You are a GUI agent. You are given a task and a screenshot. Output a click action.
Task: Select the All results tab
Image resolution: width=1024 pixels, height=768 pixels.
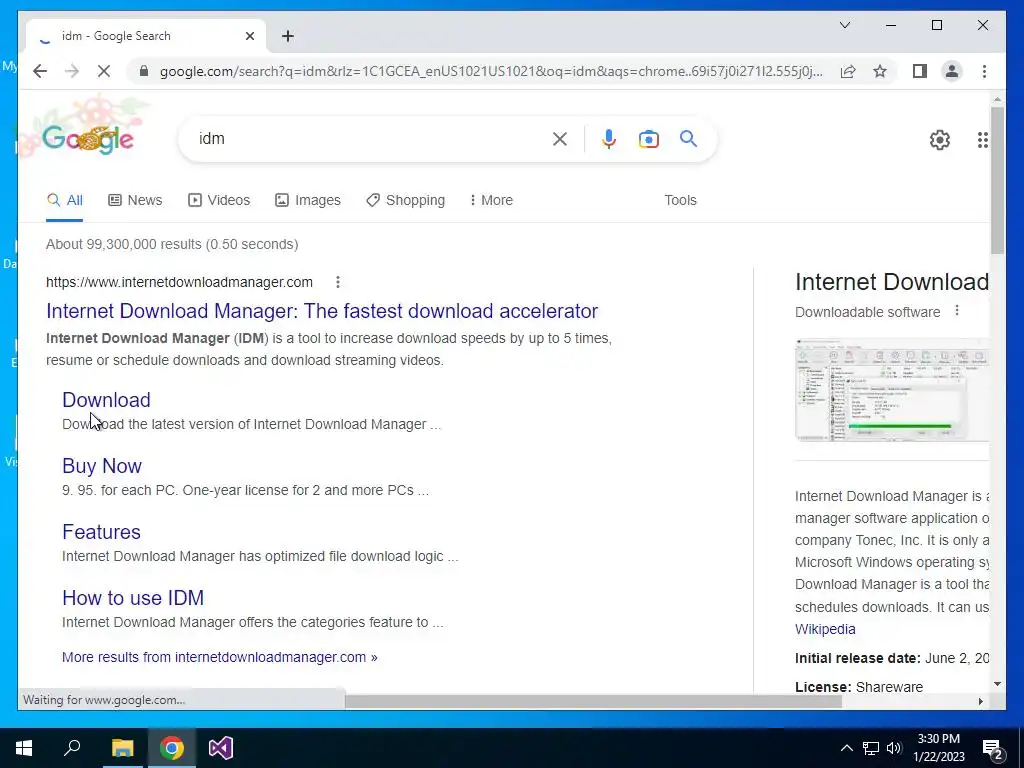(65, 200)
